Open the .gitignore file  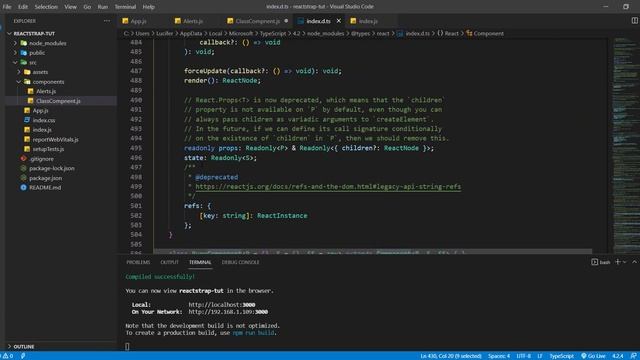tap(41, 159)
